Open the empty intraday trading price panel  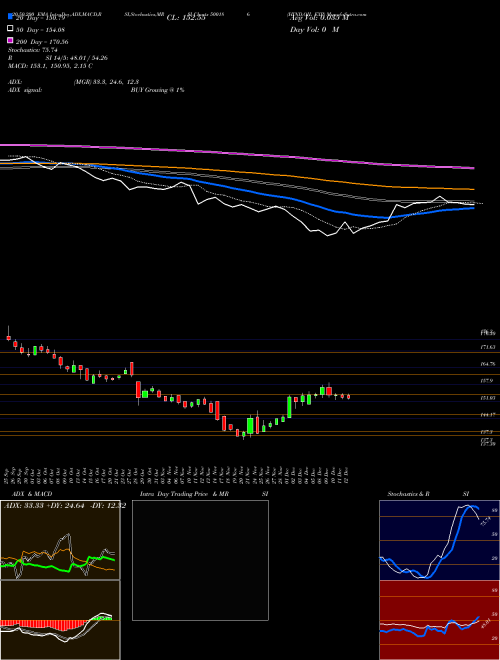coord(200,560)
